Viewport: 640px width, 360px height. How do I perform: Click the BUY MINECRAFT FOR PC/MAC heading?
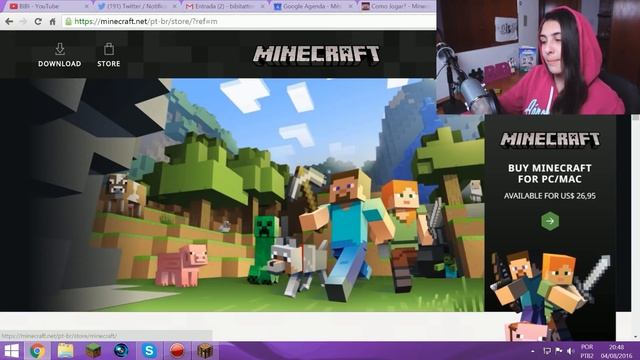pyautogui.click(x=550, y=173)
